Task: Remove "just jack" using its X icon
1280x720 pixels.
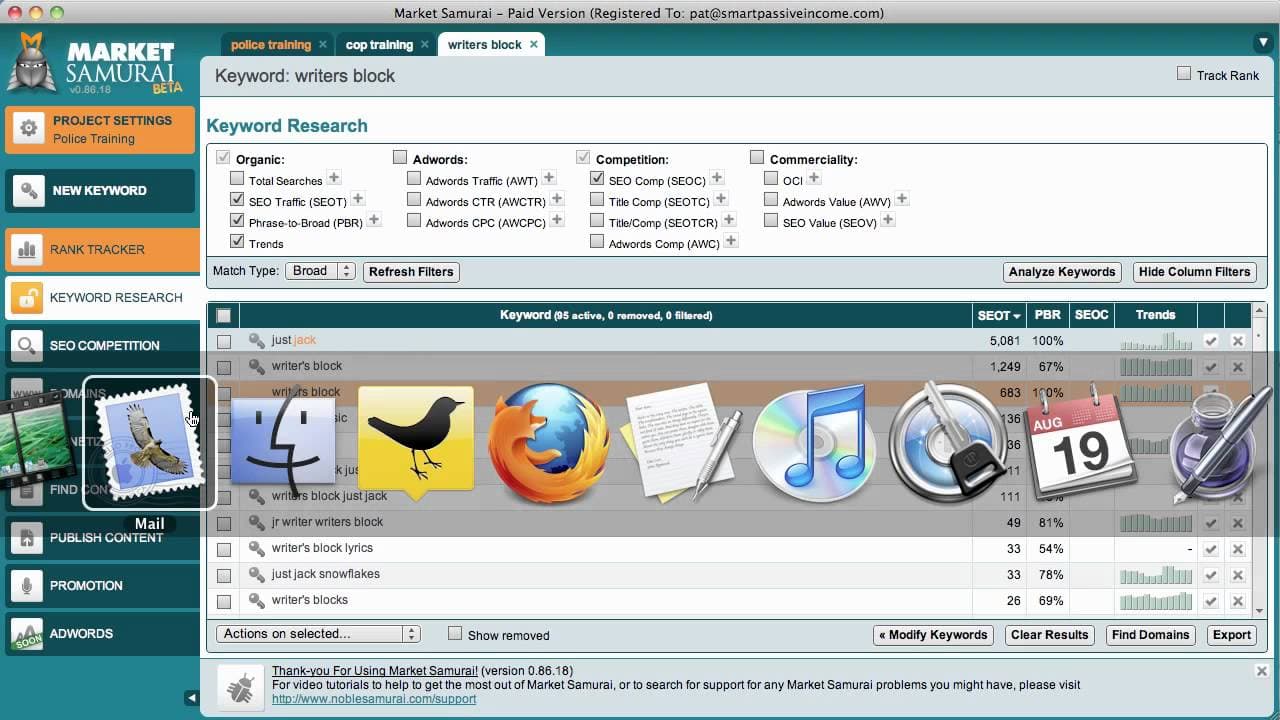Action: click(x=1238, y=341)
